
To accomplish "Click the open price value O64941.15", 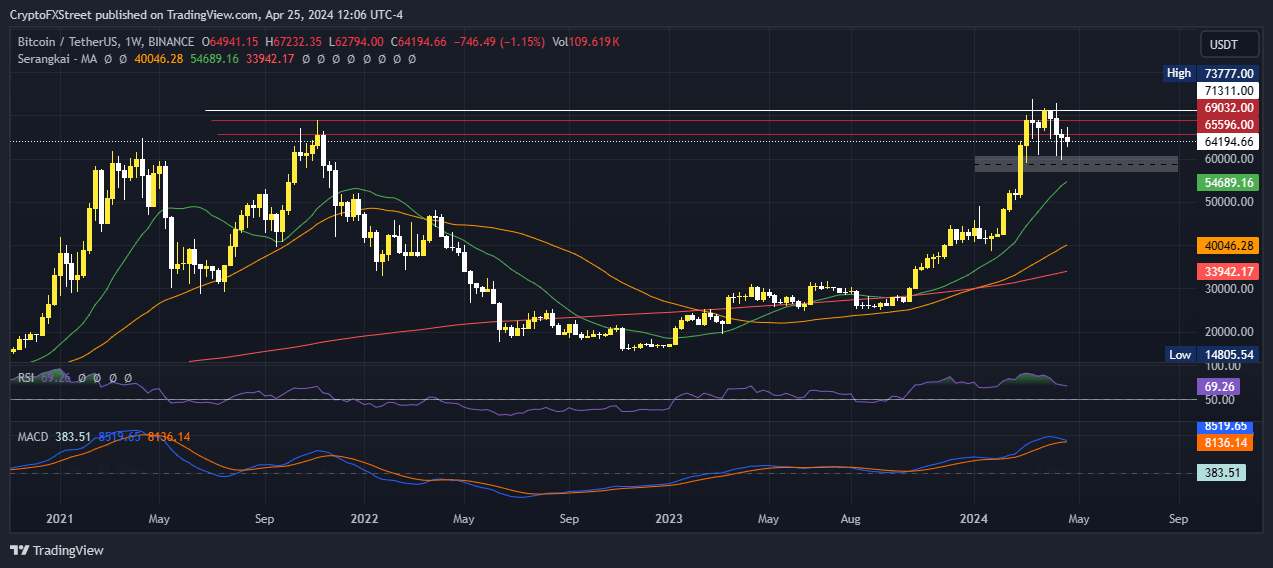I will (x=230, y=42).
